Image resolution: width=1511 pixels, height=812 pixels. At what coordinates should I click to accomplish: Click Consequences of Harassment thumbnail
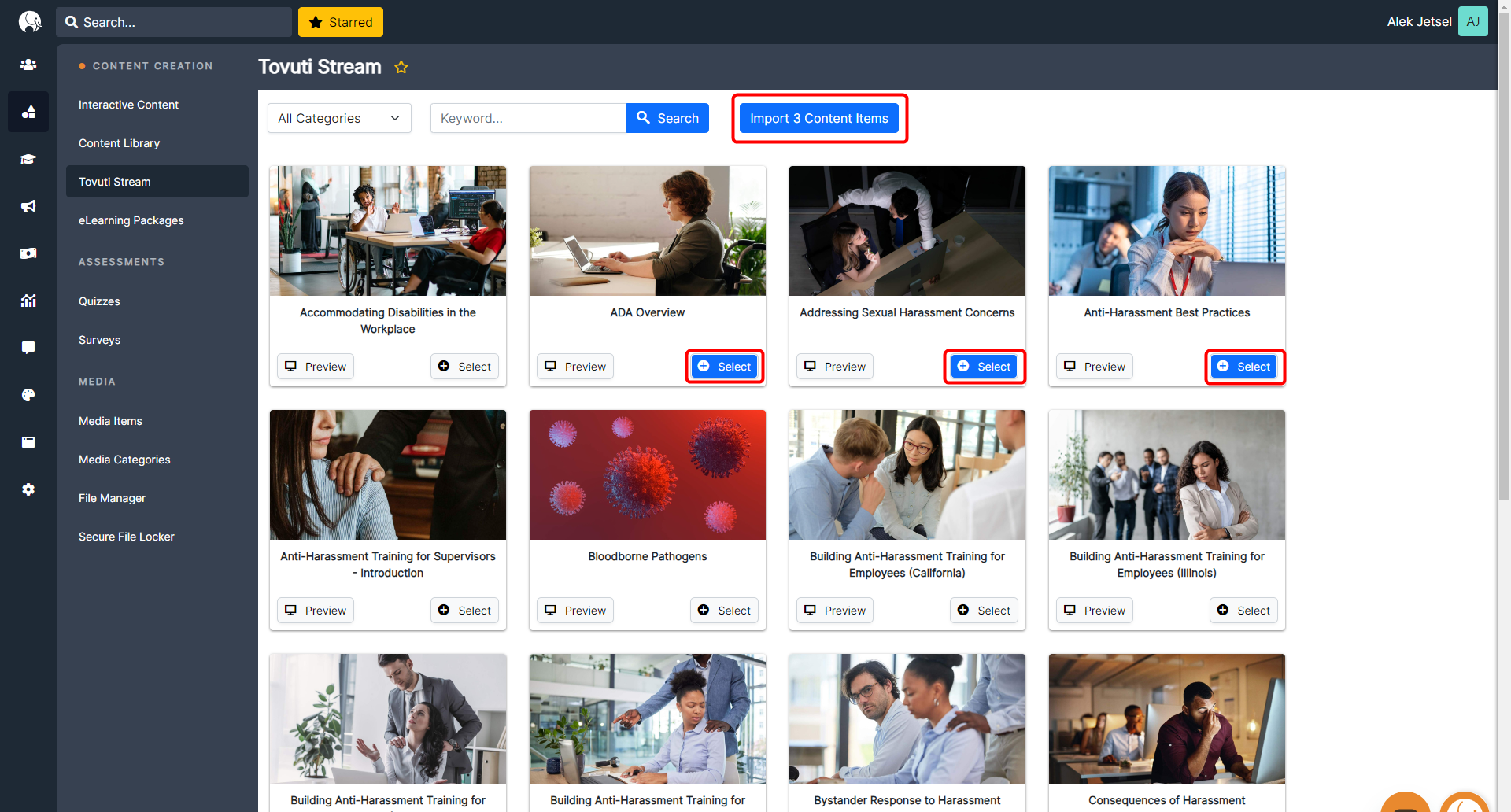pyautogui.click(x=1167, y=718)
